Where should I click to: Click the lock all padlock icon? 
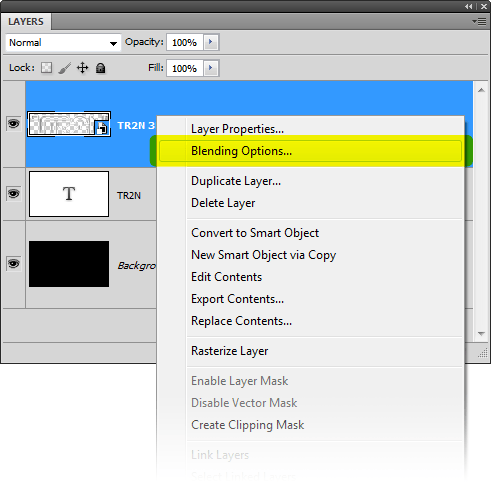[x=101, y=68]
